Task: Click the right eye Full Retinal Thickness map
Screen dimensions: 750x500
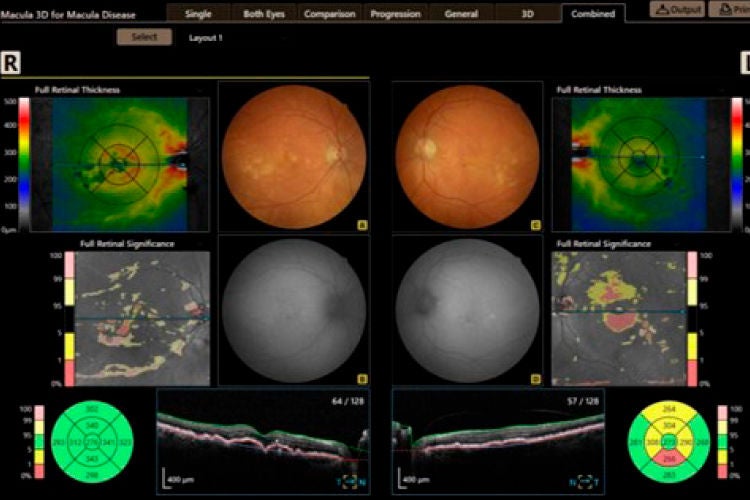Action: [x=120, y=165]
